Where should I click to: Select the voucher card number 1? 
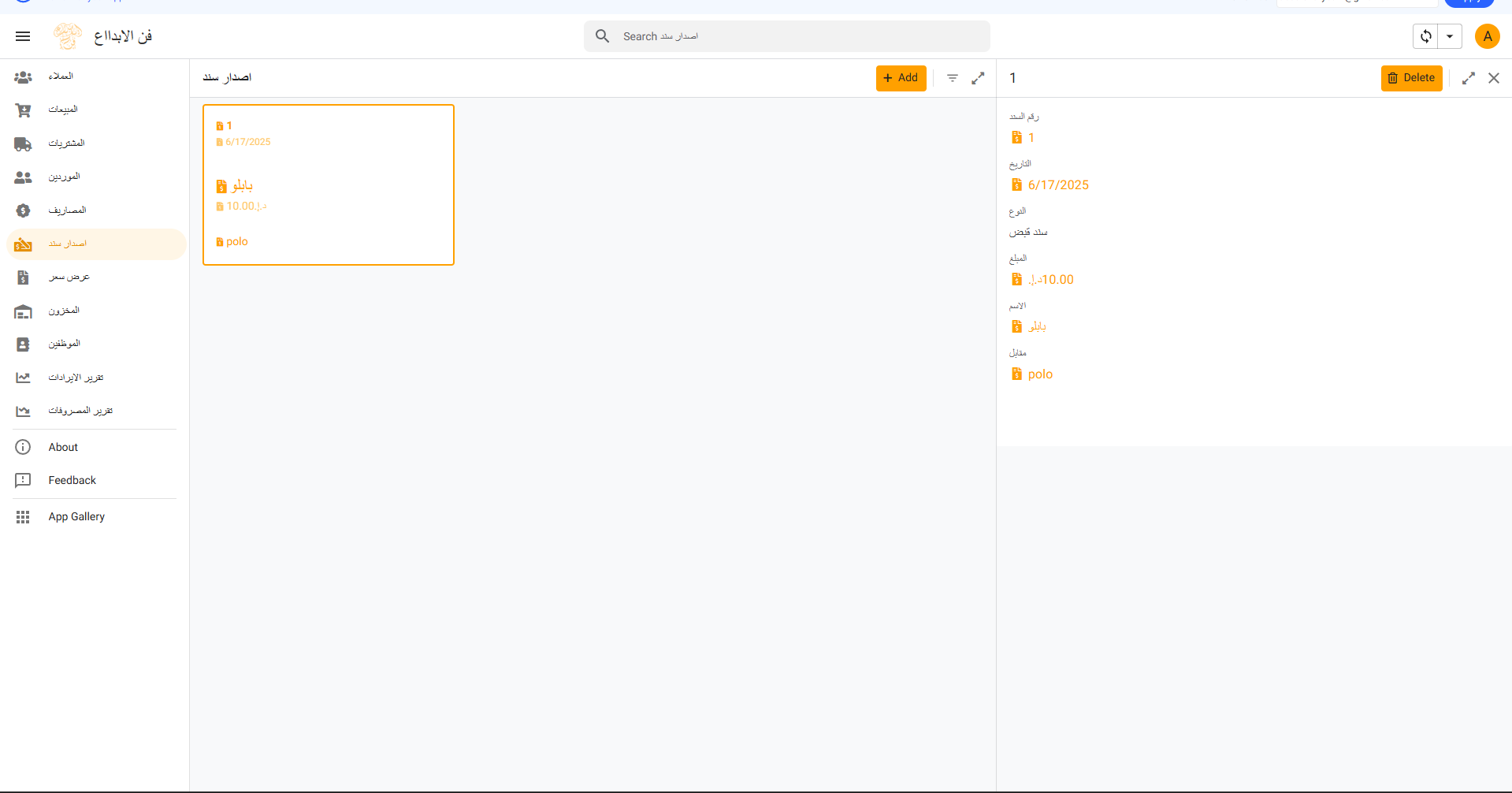(328, 184)
